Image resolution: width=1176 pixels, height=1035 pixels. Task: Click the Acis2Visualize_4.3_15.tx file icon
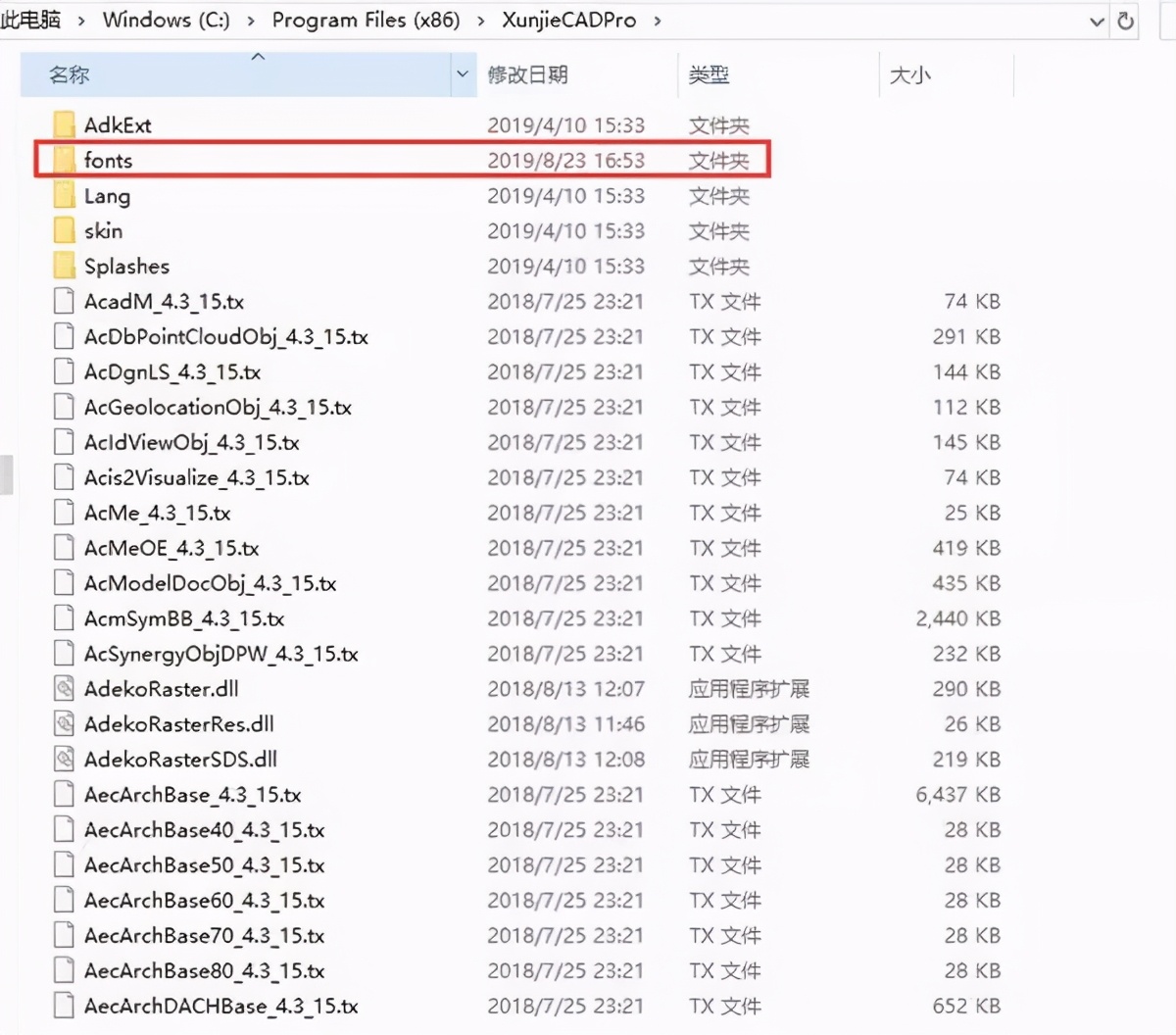pos(64,477)
